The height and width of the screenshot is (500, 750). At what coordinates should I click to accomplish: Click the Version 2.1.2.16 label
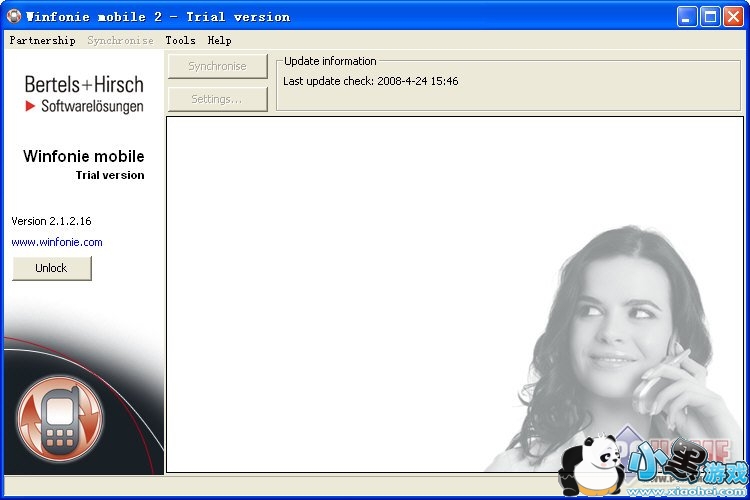click(x=51, y=221)
